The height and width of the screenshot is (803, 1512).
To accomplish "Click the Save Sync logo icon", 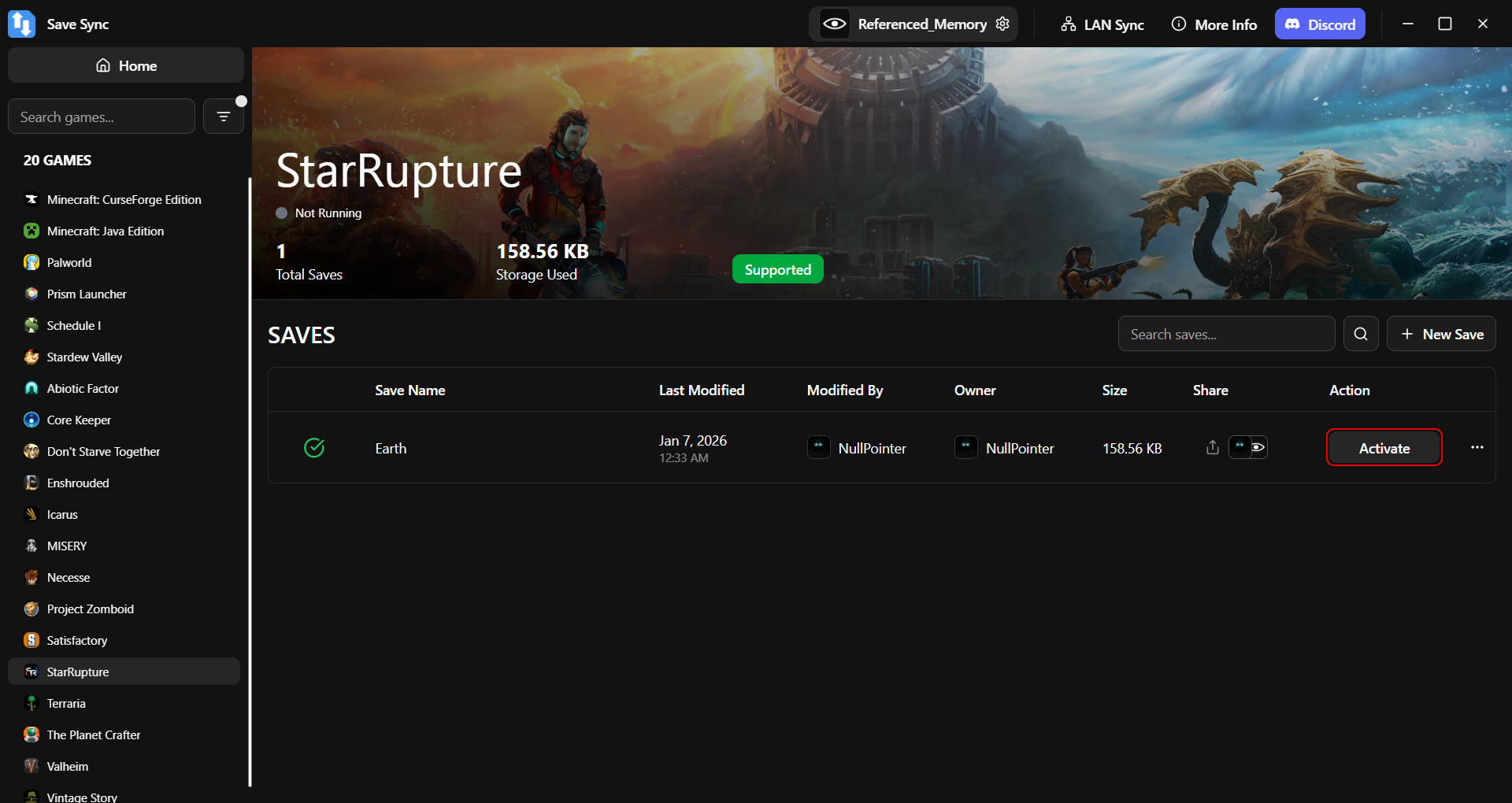I will click(21, 24).
